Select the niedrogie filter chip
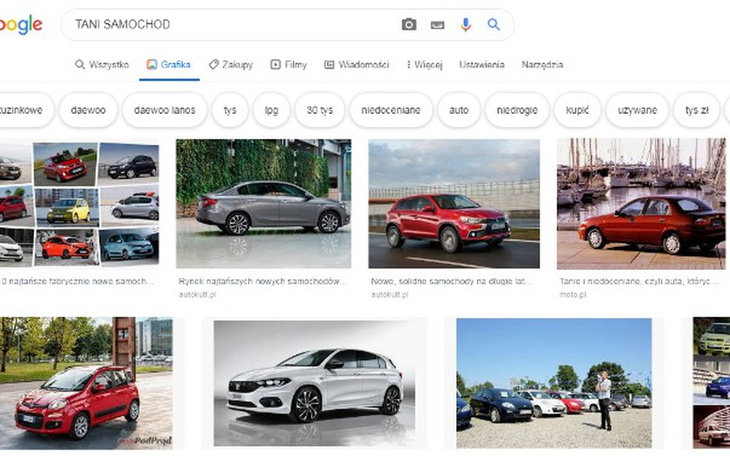730x456 pixels. [517, 110]
